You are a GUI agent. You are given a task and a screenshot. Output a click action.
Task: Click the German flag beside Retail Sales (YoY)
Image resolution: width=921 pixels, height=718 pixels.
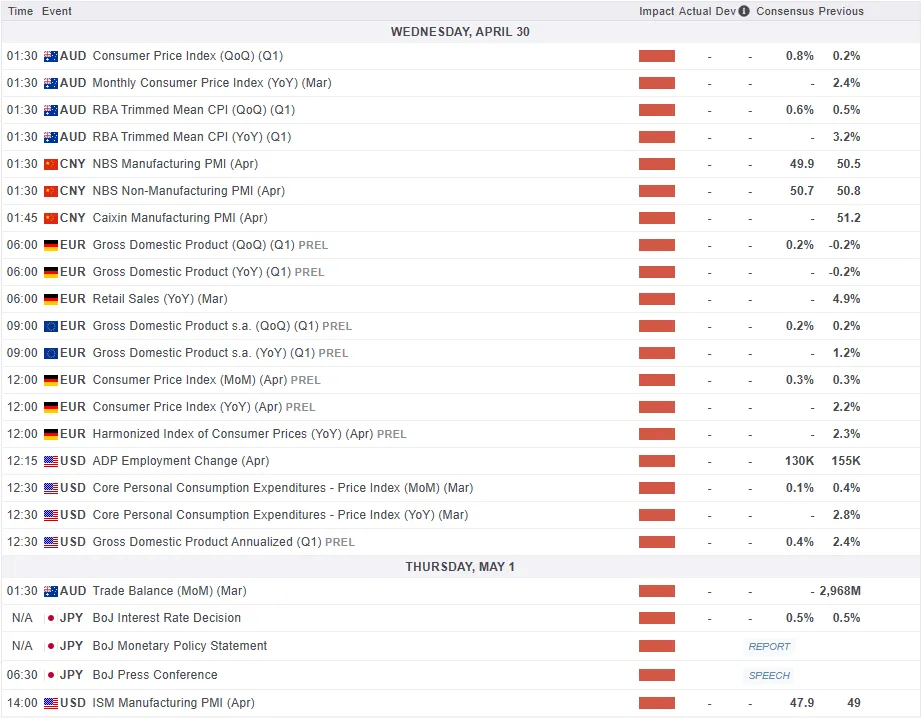tap(51, 300)
